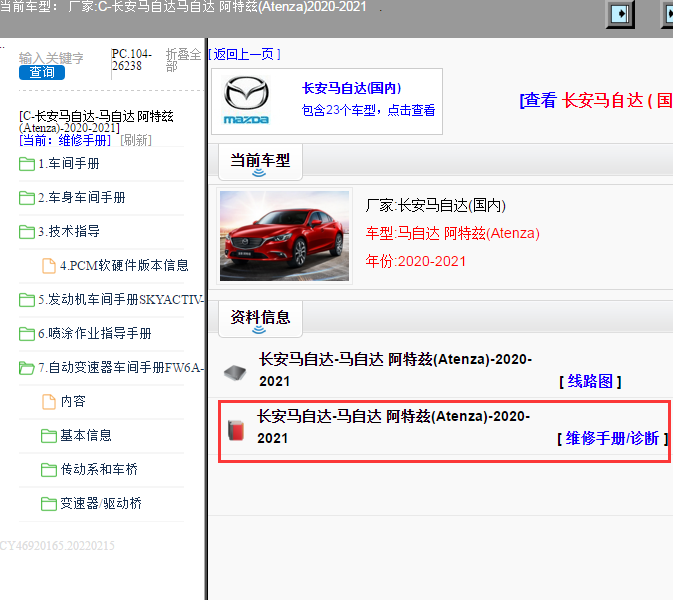Click document icon beside 内容
This screenshot has height=600, width=673.
coord(49,402)
